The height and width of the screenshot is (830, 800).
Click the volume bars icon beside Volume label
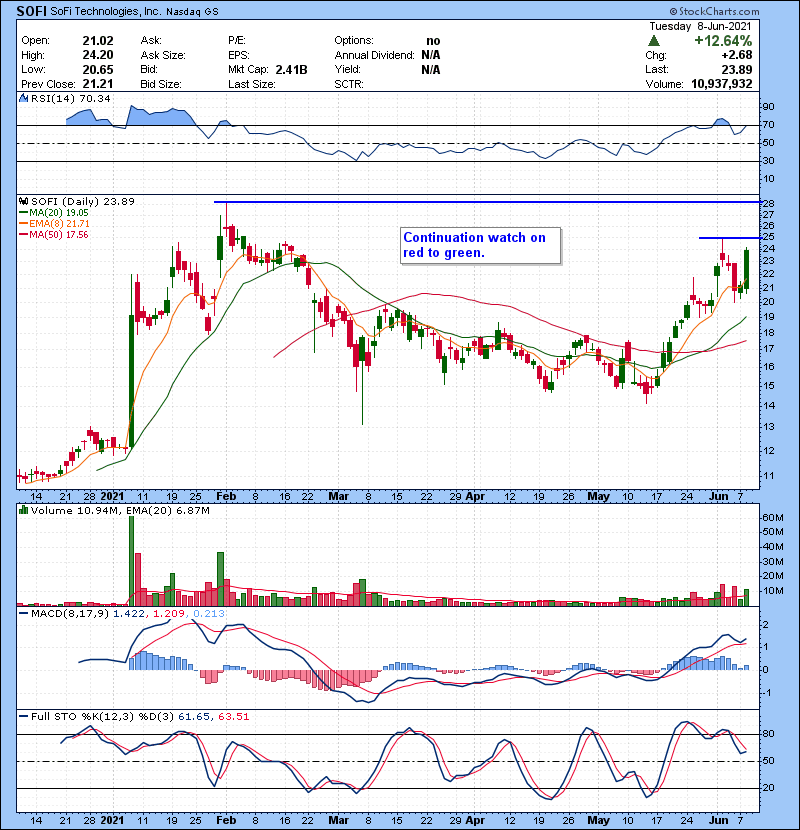pos(23,510)
